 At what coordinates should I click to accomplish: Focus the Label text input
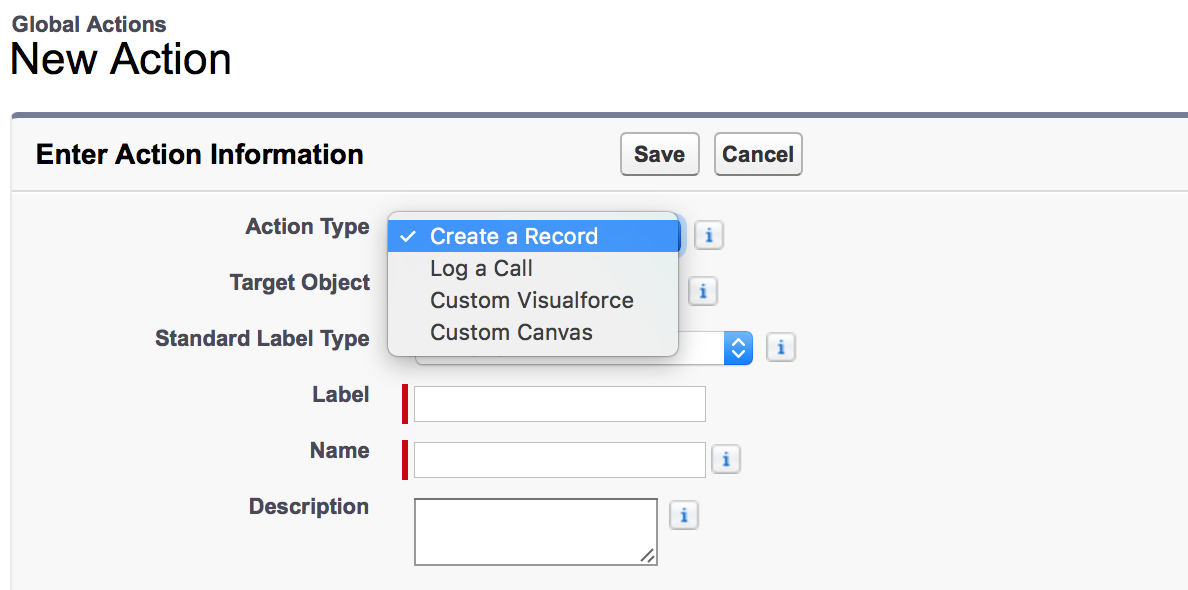[x=560, y=404]
